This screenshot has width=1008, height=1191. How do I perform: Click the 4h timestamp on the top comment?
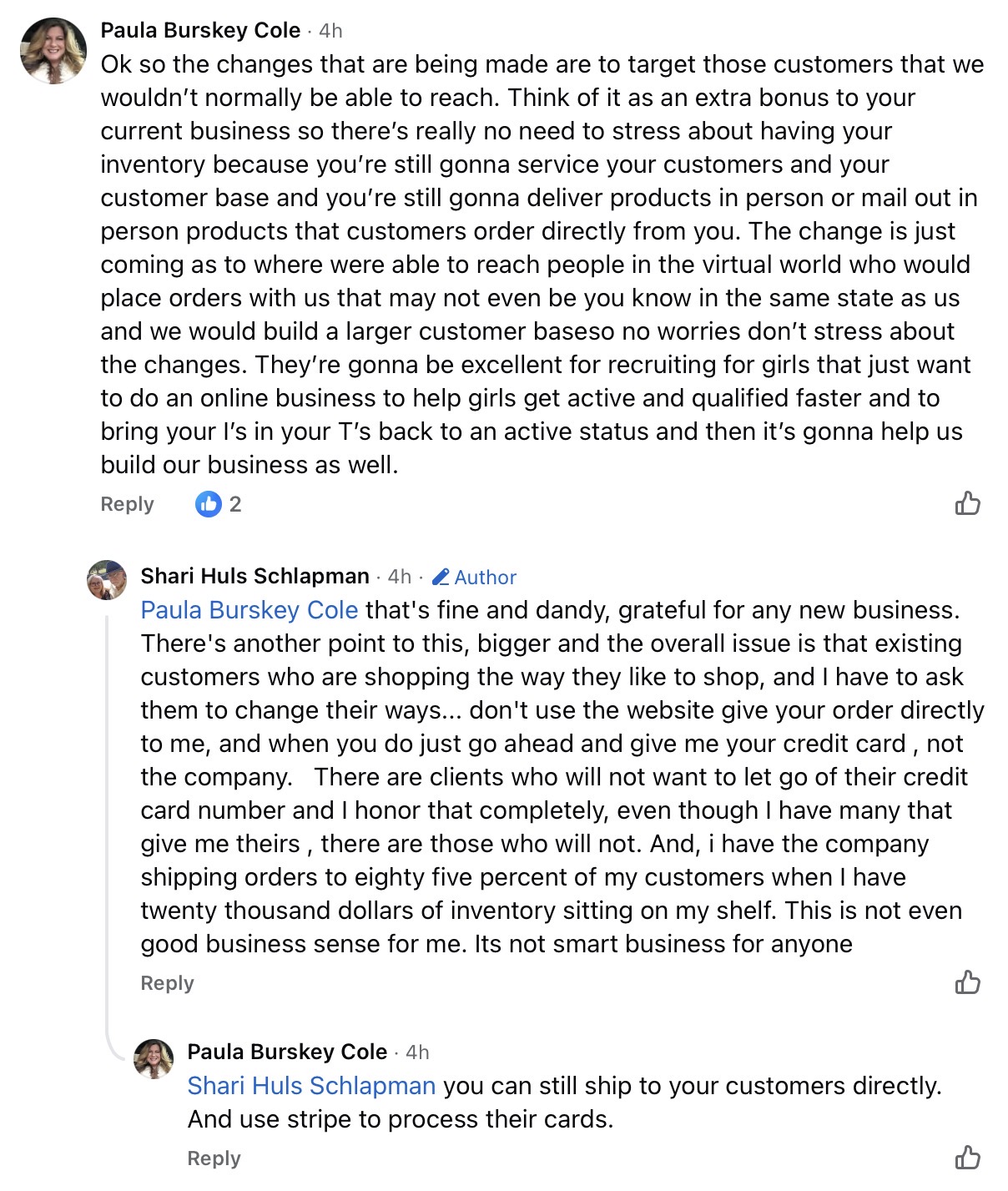(331, 31)
